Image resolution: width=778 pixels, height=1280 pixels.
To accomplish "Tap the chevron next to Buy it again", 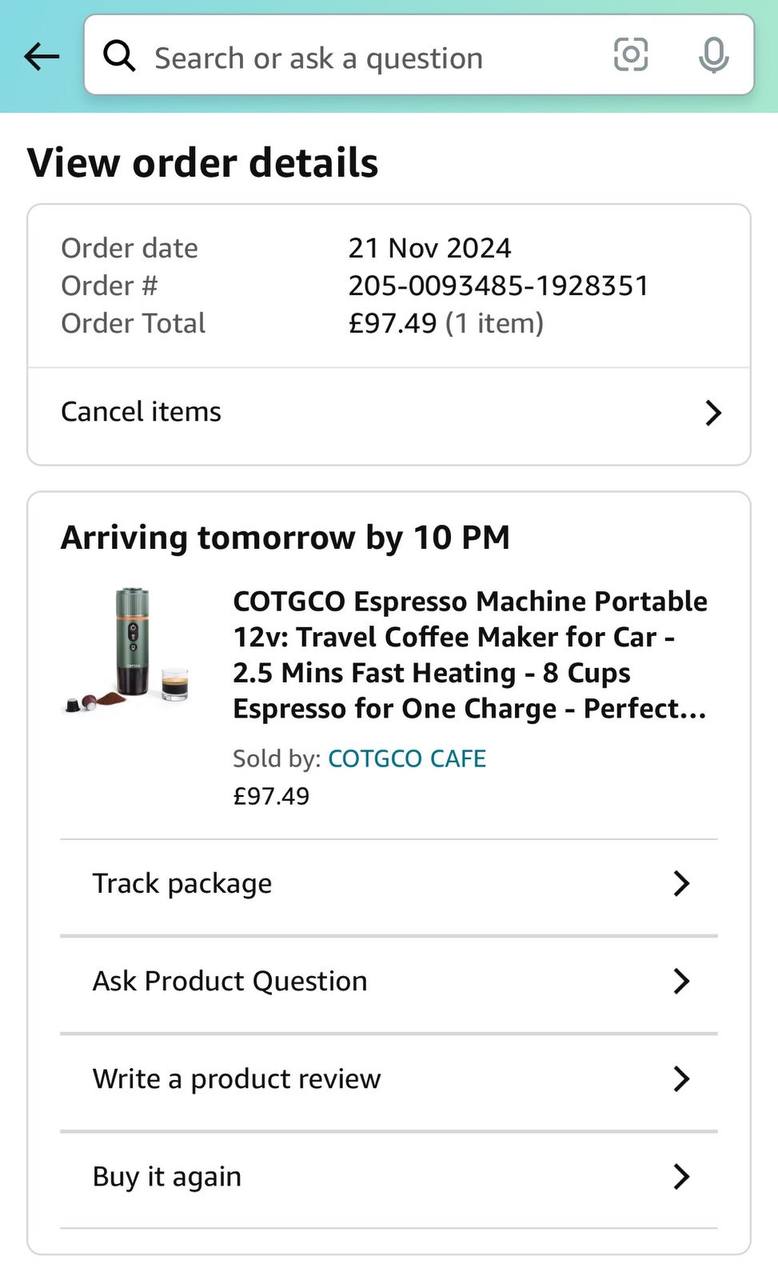I will tap(682, 1177).
